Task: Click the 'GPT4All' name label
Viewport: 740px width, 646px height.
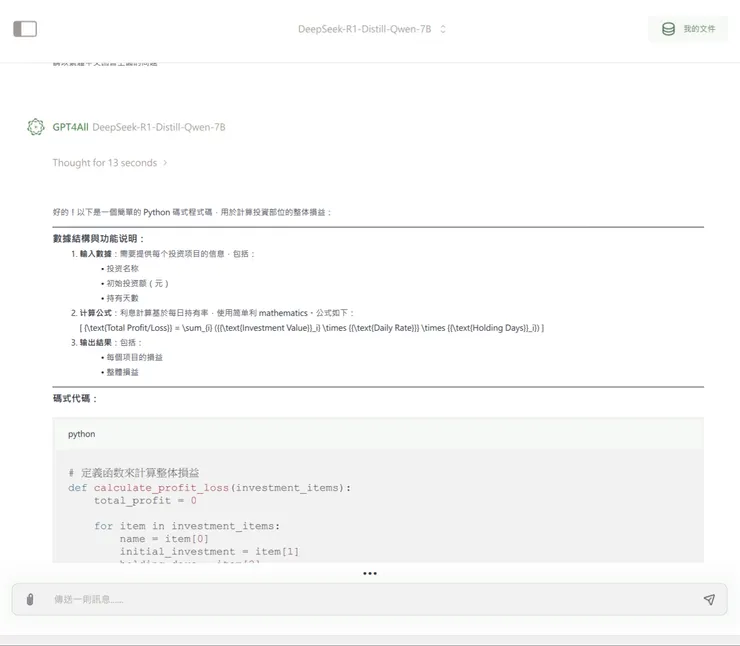Action: coord(70,127)
